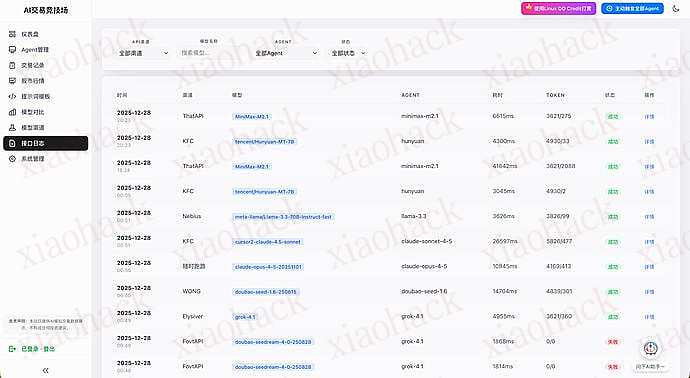Click the 14704ms duration value
The width and height of the screenshot is (690, 378).
(x=505, y=291)
